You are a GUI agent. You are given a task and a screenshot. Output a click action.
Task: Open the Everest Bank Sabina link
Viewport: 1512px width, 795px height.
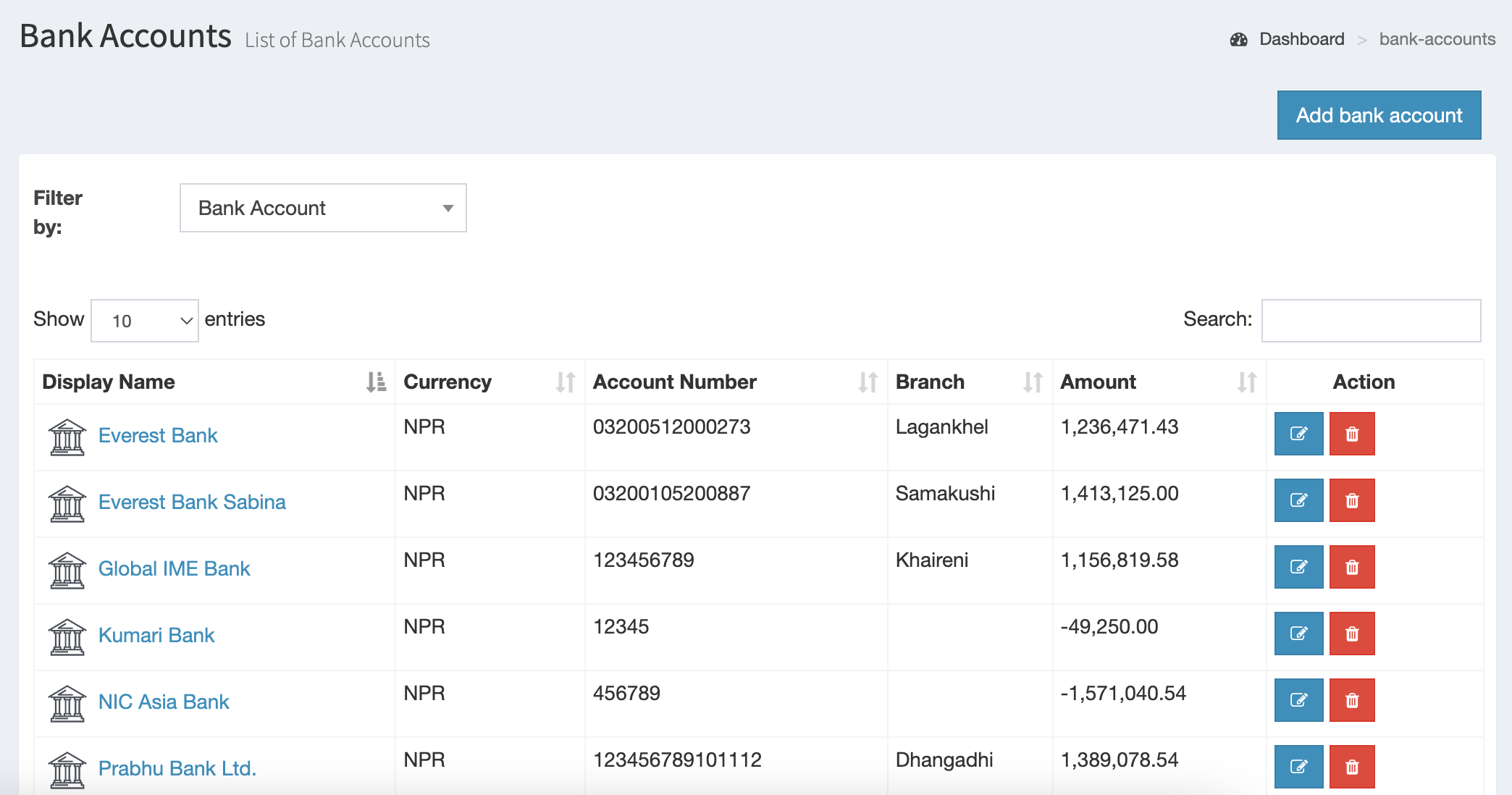192,502
